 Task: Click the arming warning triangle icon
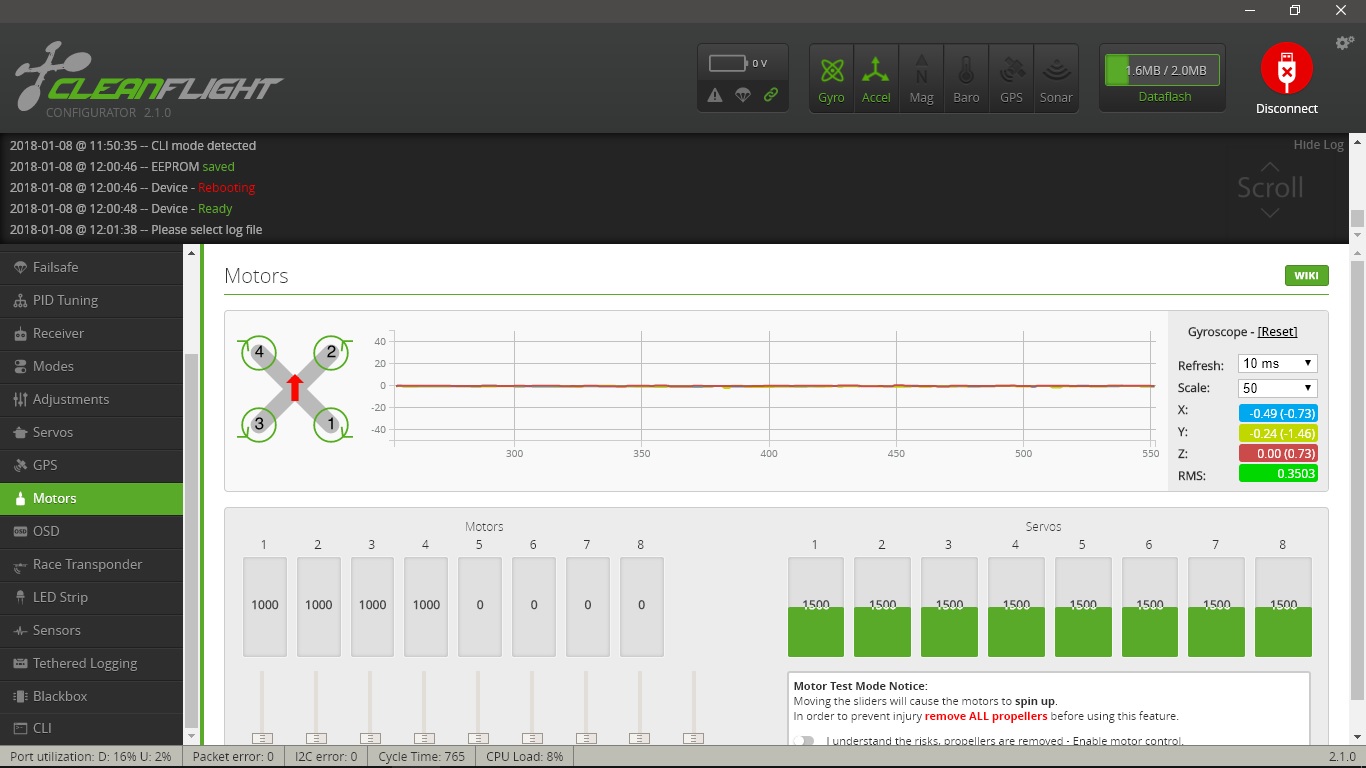point(715,95)
